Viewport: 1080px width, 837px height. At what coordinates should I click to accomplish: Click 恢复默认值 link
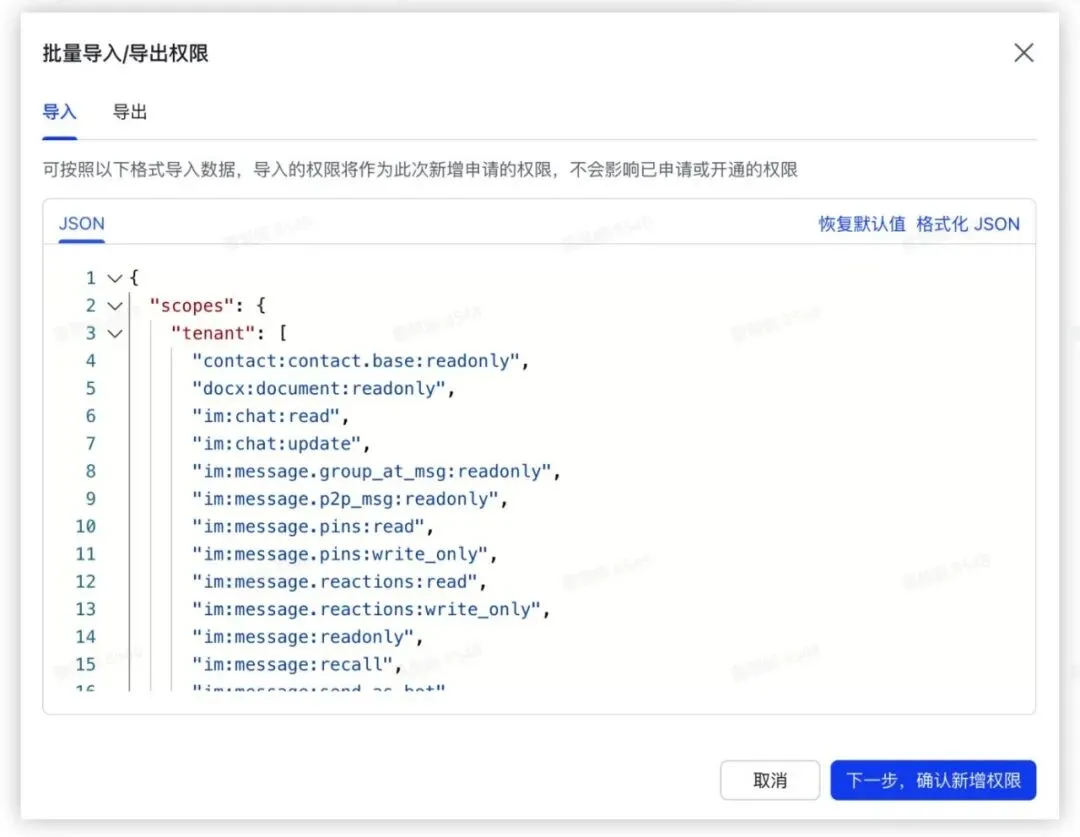[x=862, y=224]
